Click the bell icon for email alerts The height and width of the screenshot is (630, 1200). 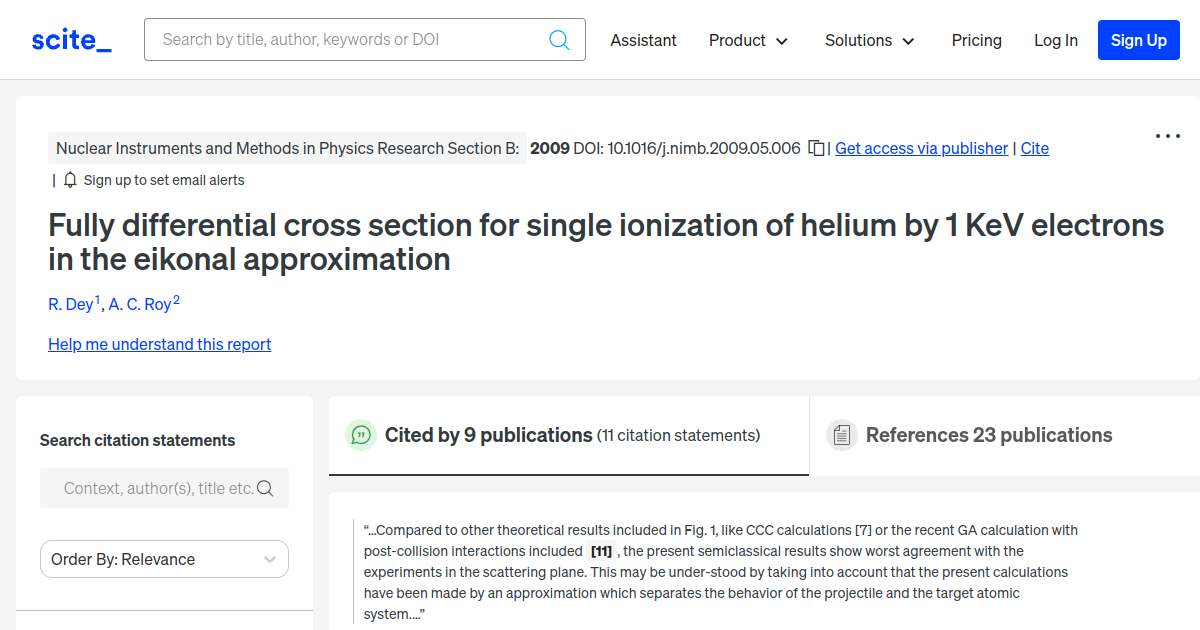(x=70, y=180)
